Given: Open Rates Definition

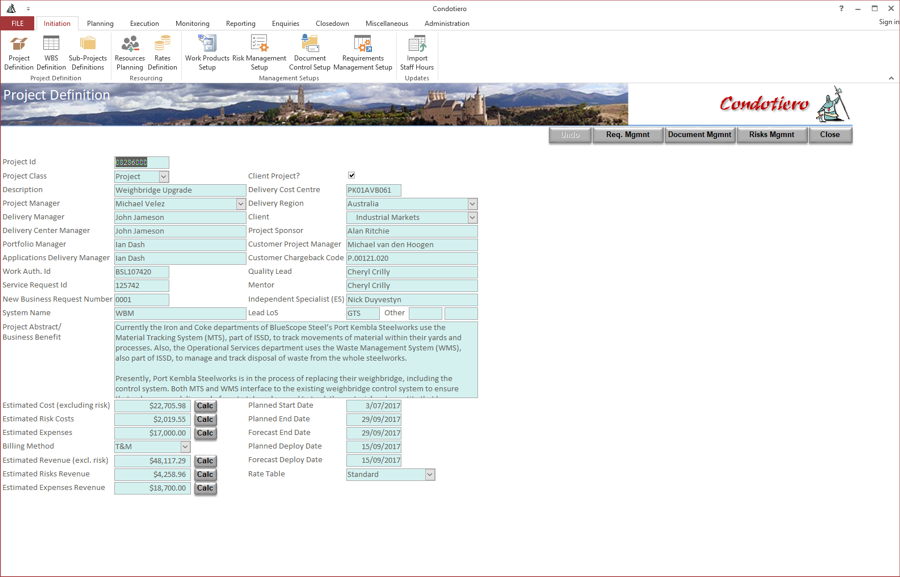Looking at the screenshot, I should (162, 52).
